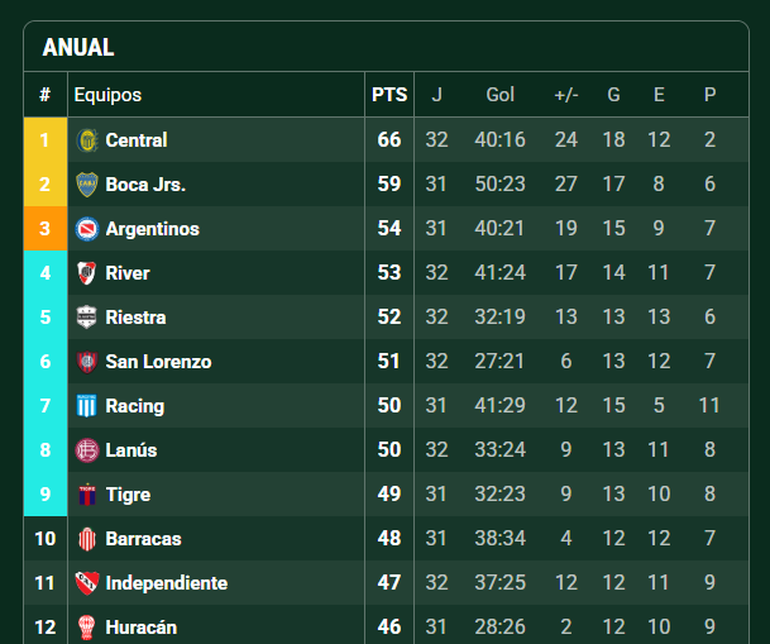Click the Racing club crest

pos(87,406)
